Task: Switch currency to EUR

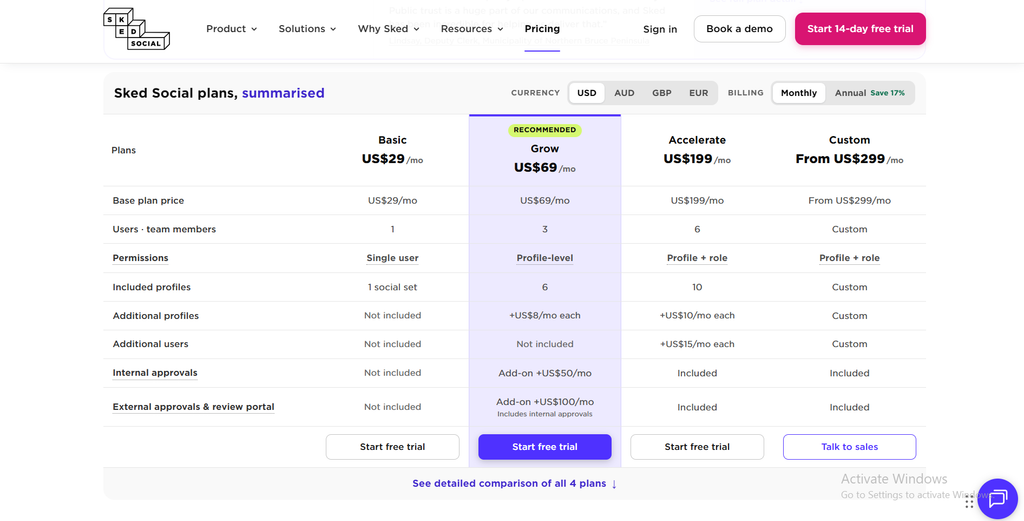Action: (x=698, y=93)
